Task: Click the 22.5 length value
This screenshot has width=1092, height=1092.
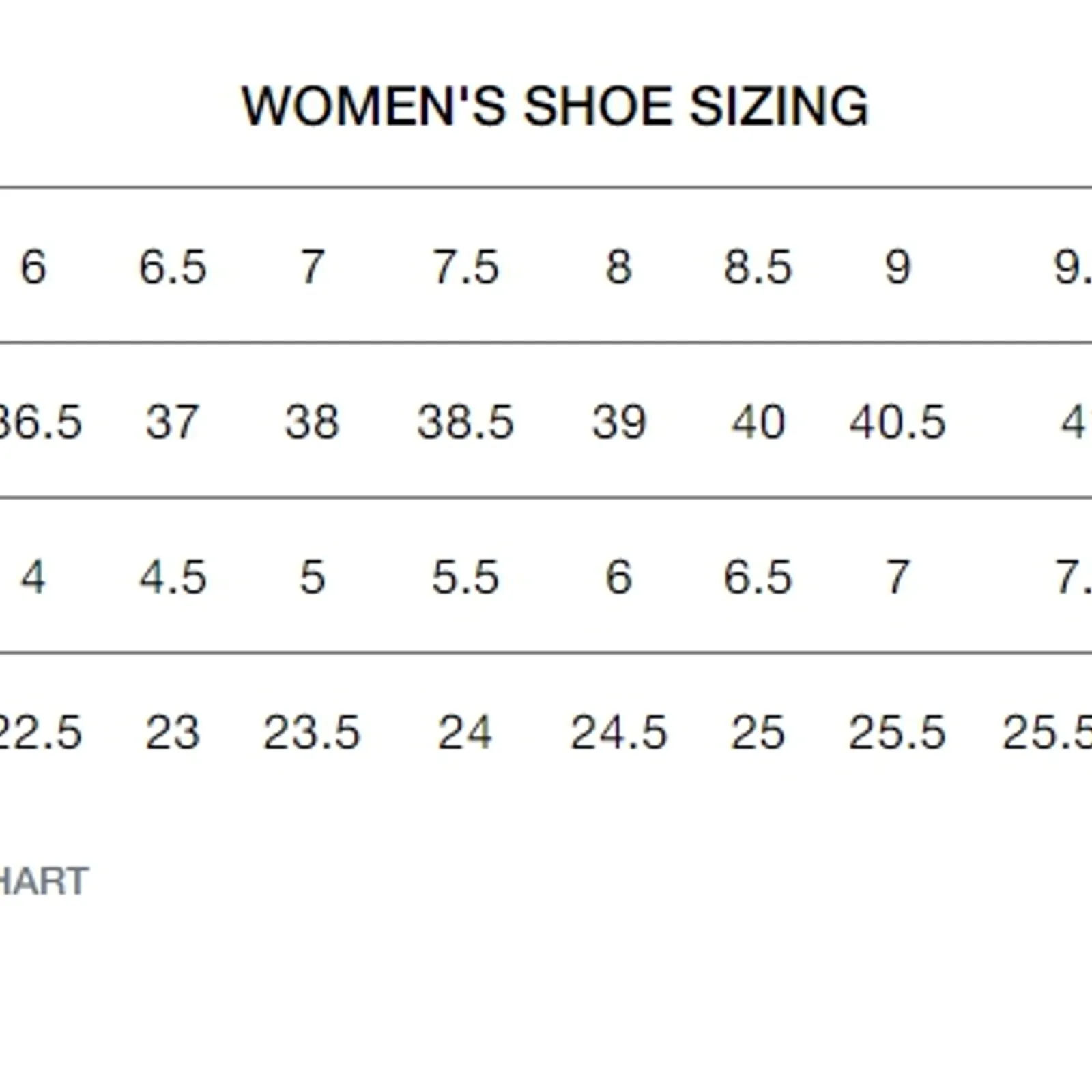Action: coord(40,733)
